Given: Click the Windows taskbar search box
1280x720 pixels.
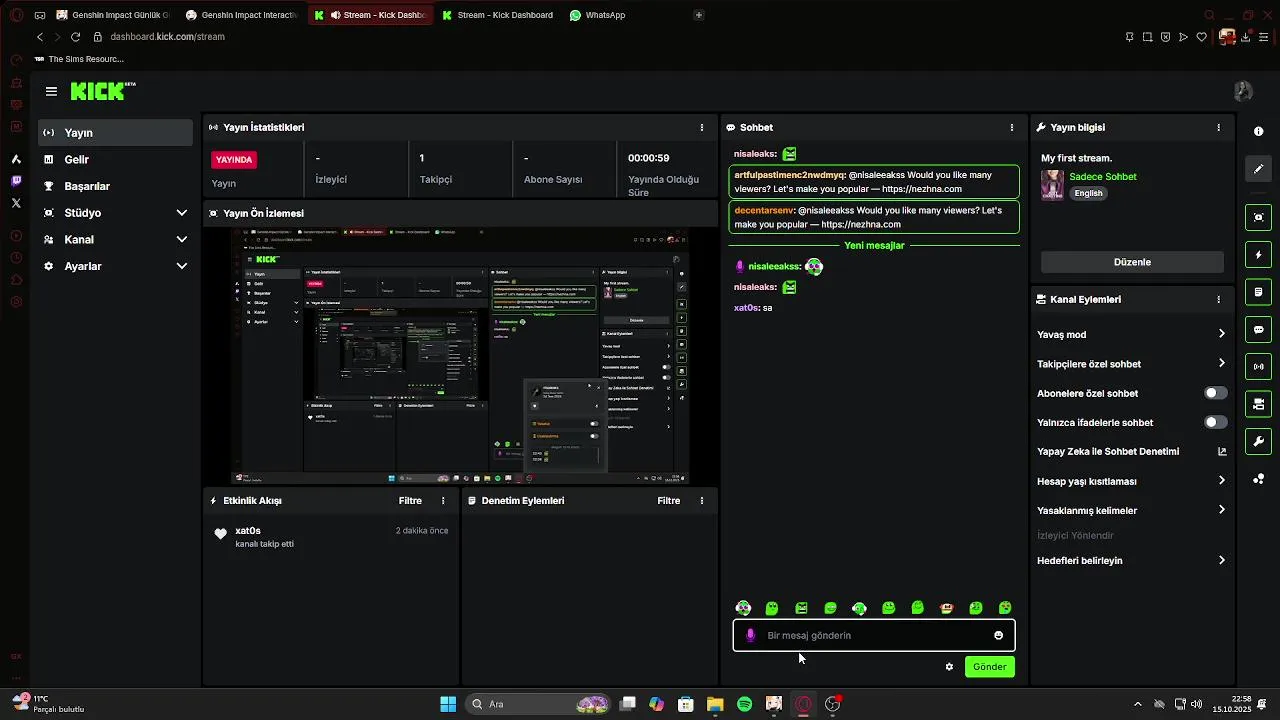Looking at the screenshot, I should click(538, 704).
